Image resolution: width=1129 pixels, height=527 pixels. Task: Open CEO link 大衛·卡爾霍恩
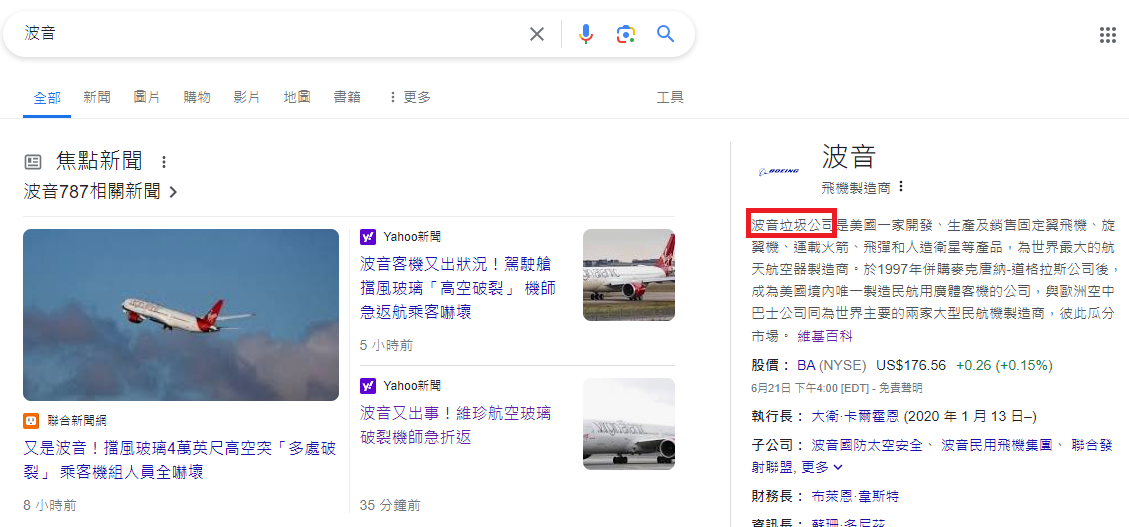[856, 416]
